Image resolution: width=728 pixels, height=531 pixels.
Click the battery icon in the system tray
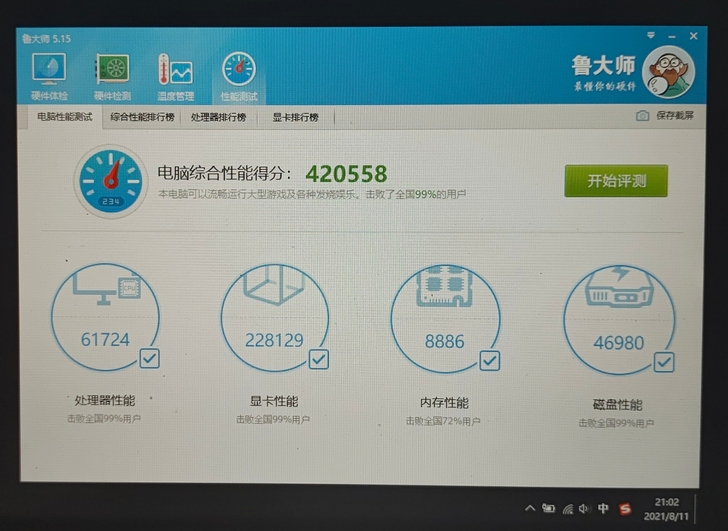(x=548, y=508)
